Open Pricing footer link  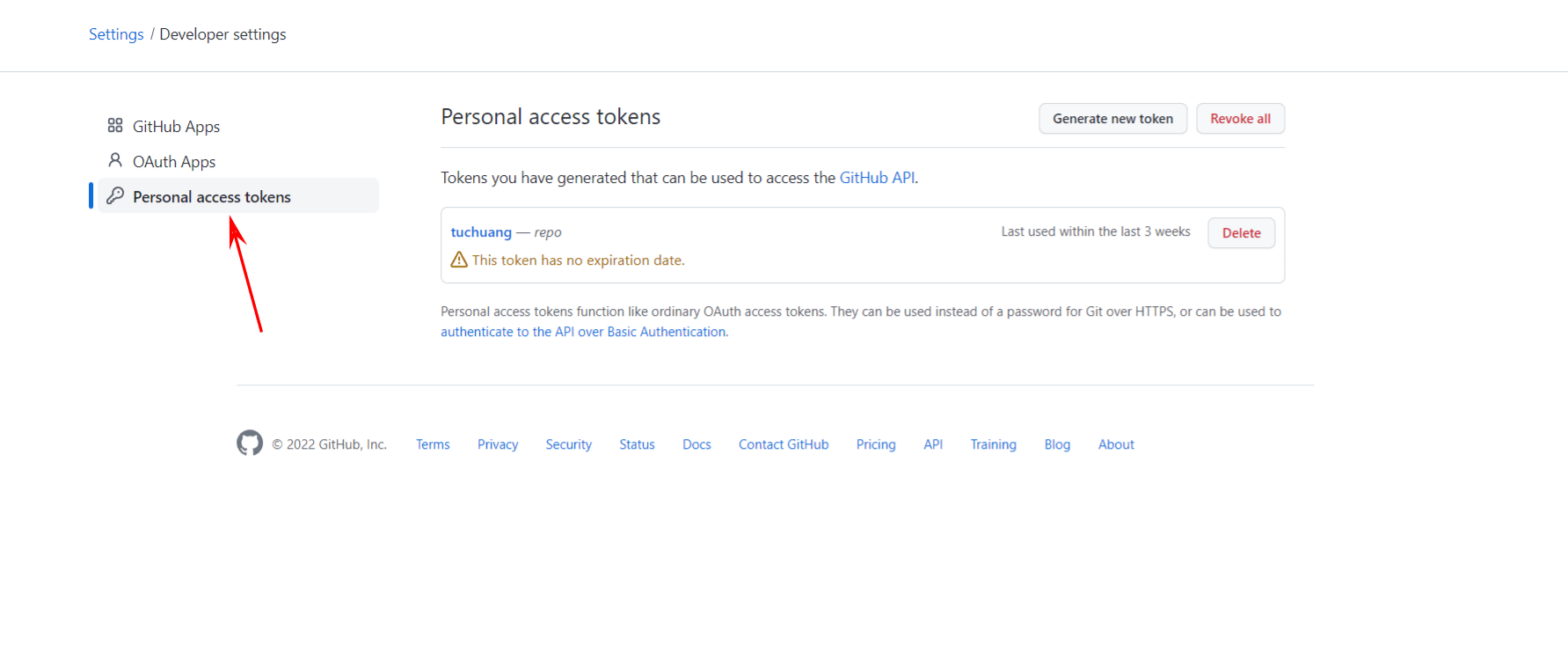pos(876,444)
